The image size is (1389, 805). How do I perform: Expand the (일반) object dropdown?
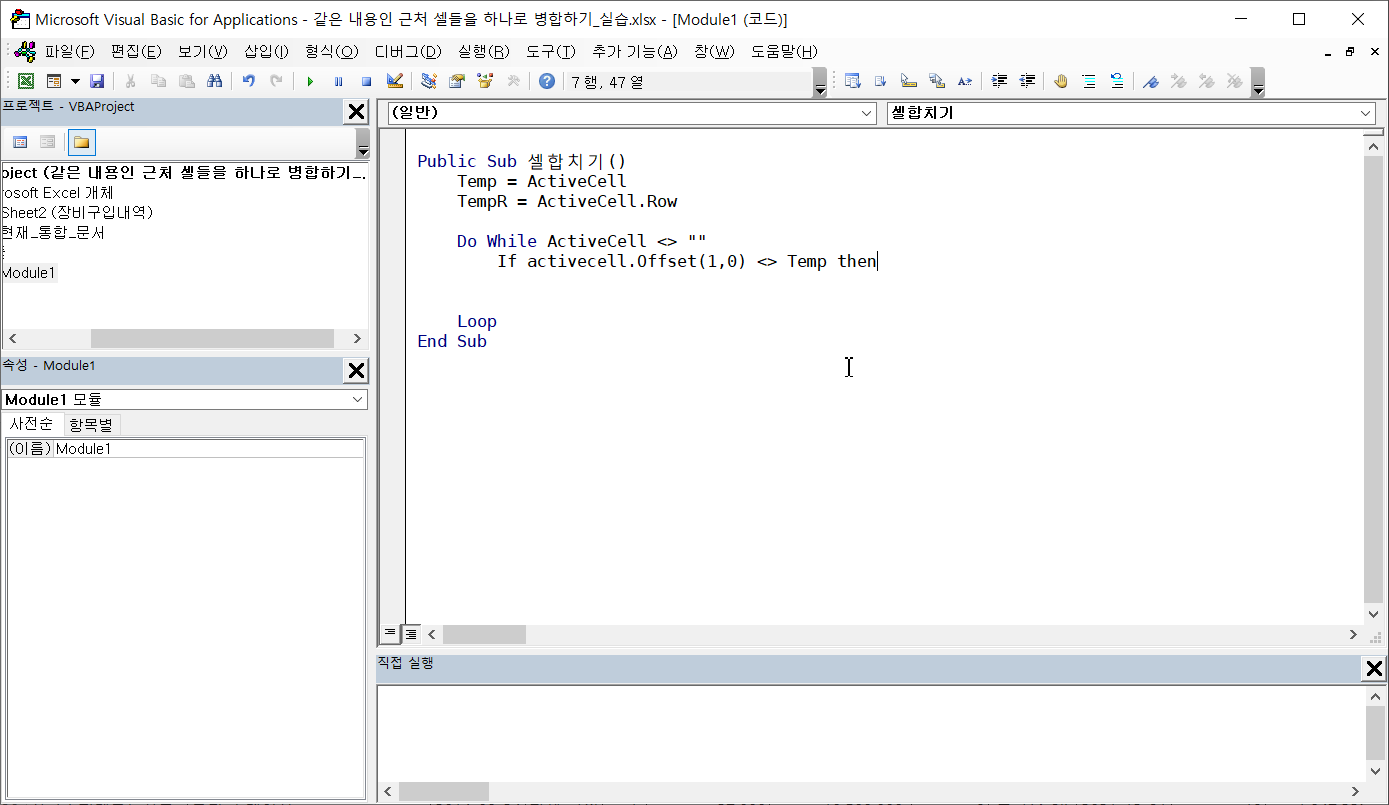(867, 114)
